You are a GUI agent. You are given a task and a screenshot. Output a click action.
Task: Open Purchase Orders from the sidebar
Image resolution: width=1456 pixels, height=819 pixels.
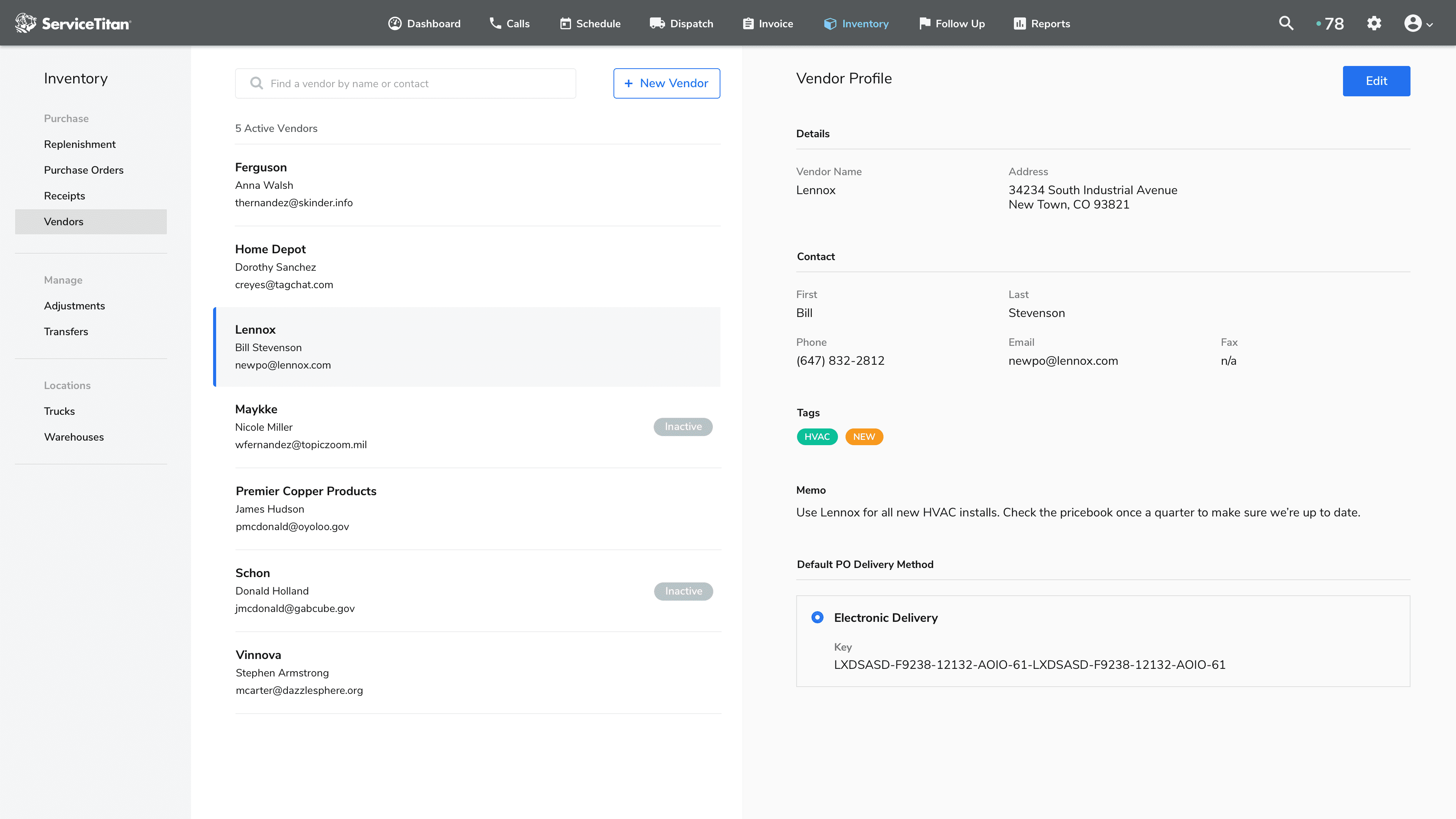(x=84, y=169)
